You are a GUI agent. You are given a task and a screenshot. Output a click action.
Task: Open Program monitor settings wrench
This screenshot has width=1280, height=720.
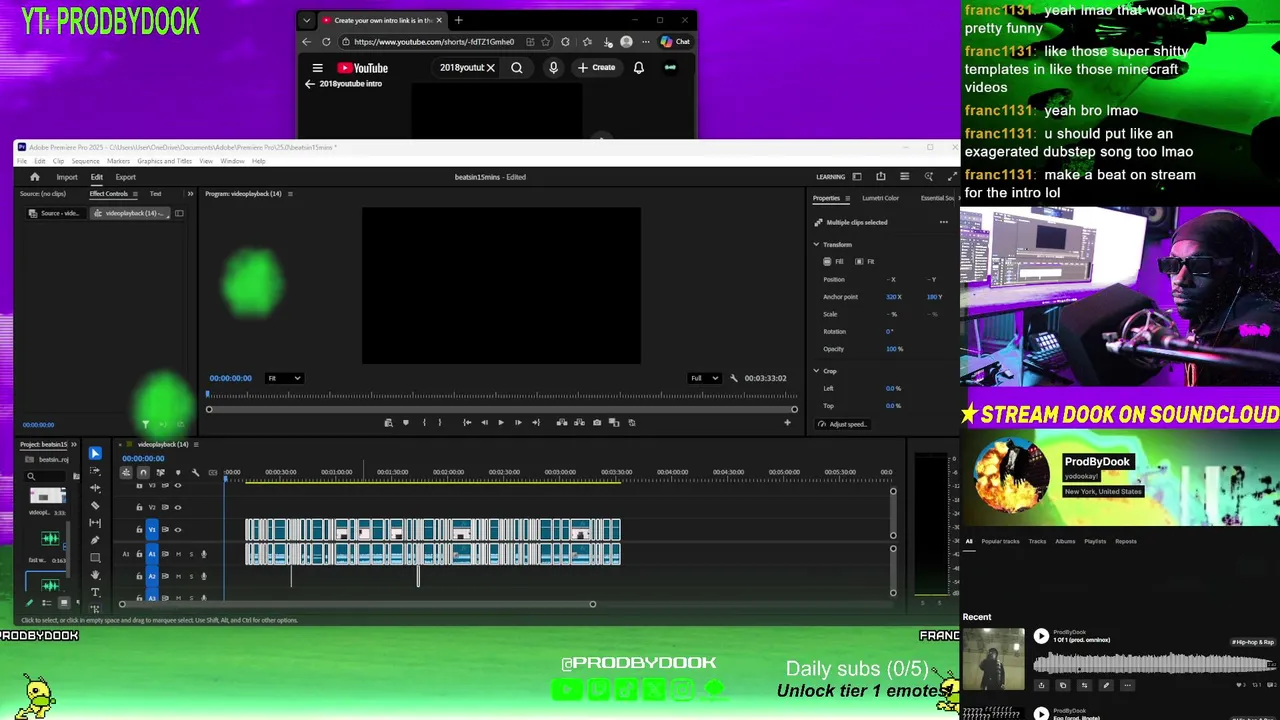click(x=734, y=378)
